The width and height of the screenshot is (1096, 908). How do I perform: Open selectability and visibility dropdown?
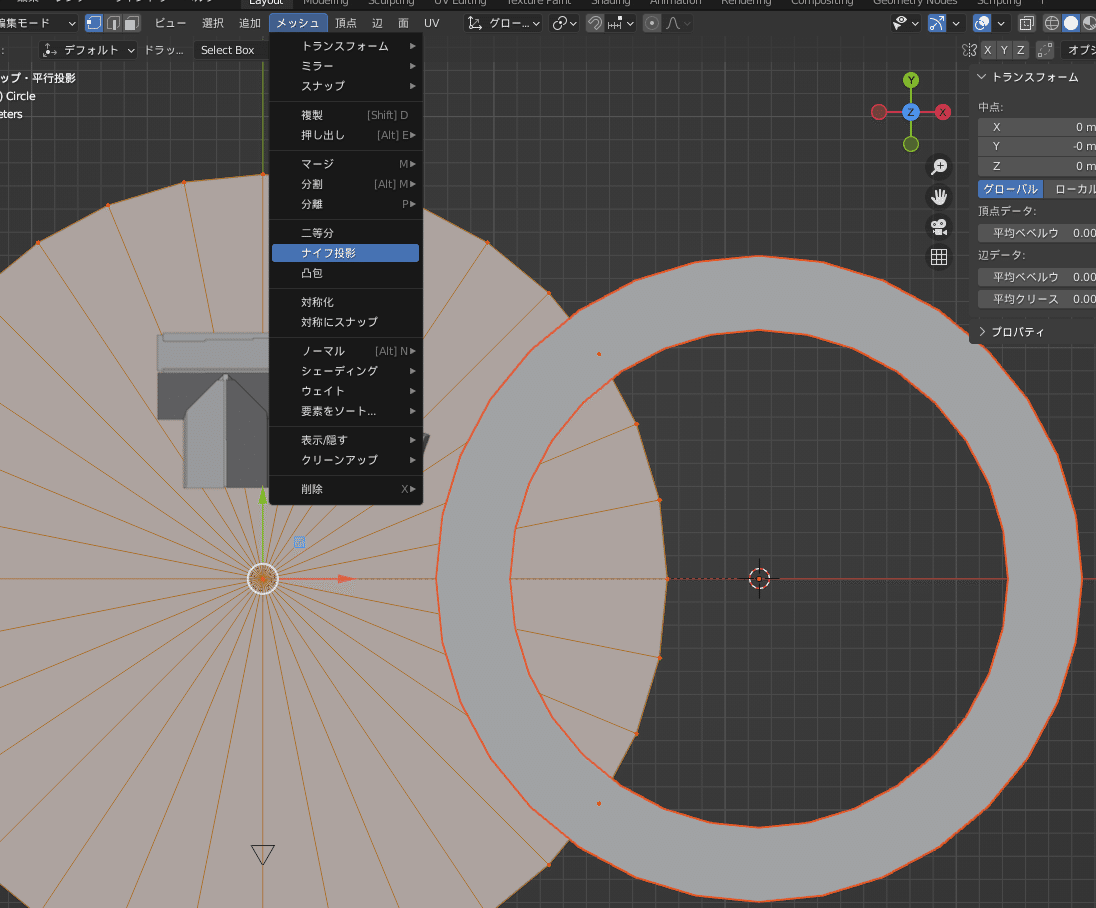pyautogui.click(x=907, y=23)
